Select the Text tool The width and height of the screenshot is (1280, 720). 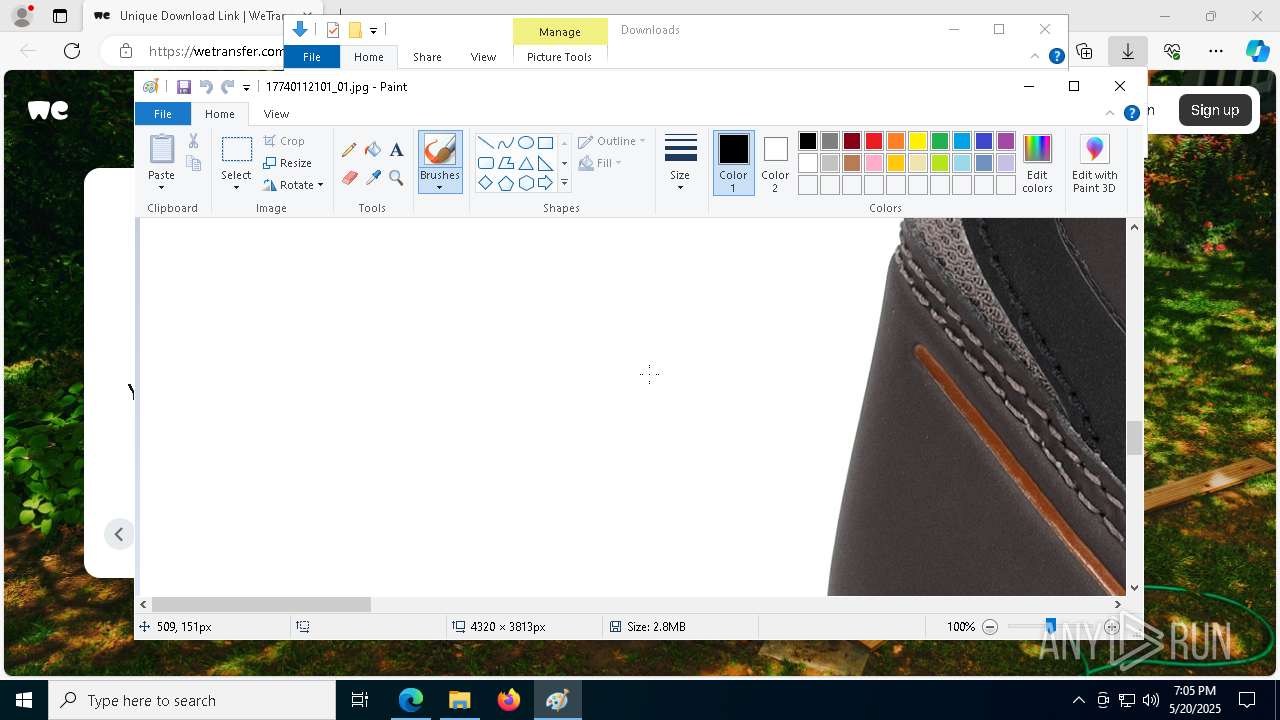pyautogui.click(x=396, y=150)
